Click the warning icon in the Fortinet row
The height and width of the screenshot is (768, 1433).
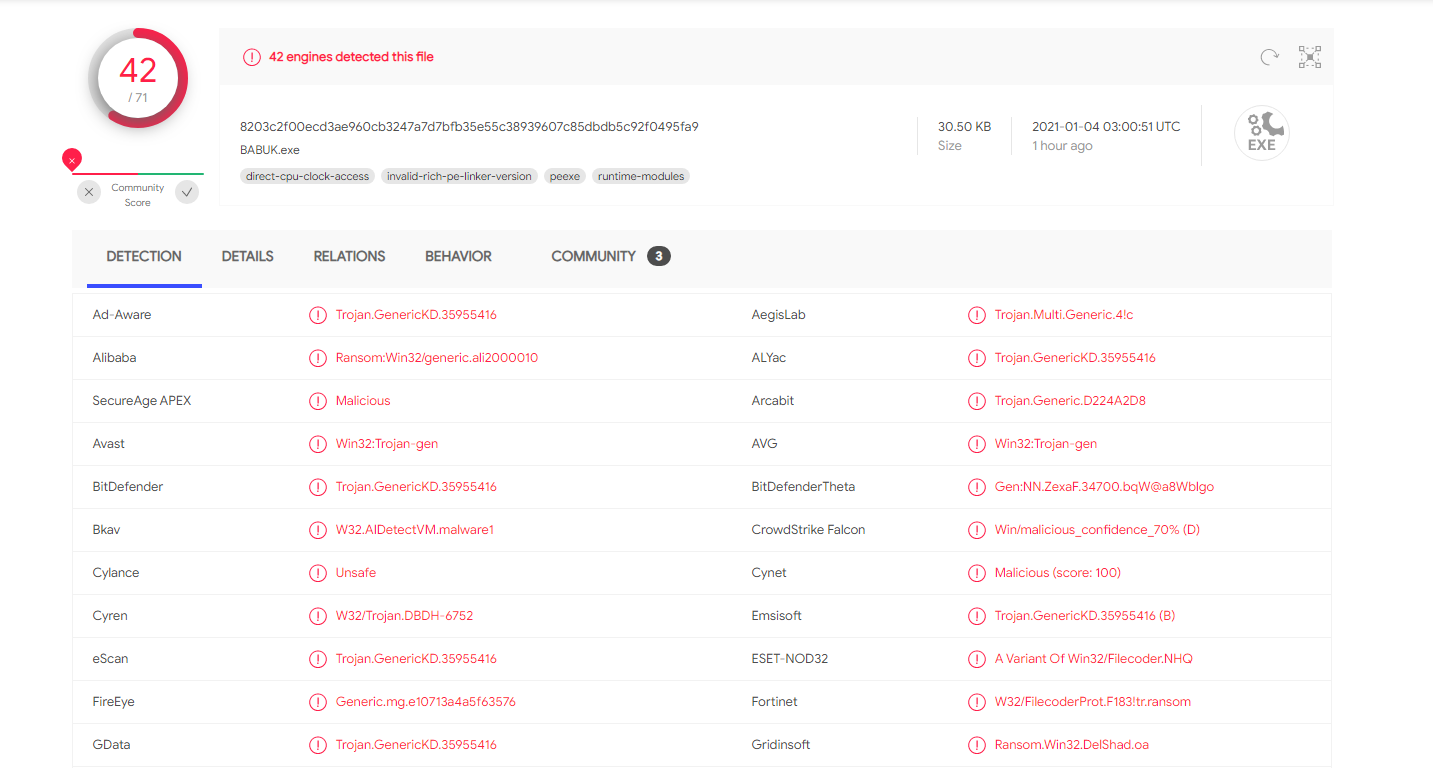point(977,702)
